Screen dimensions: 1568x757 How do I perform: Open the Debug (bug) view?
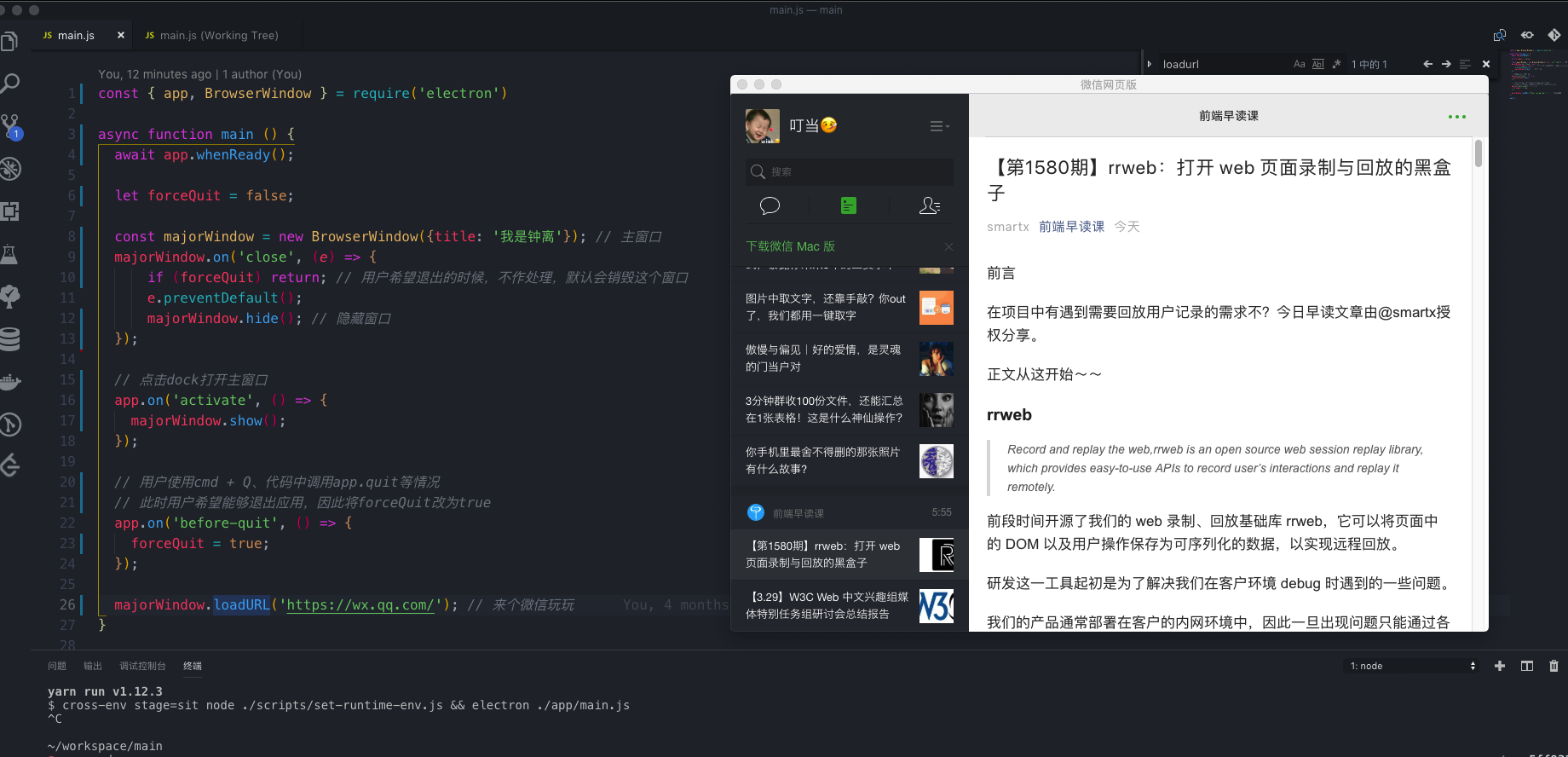9,169
